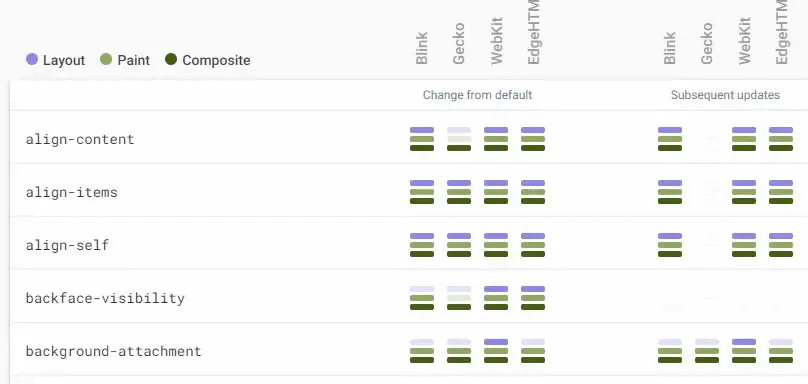Click align-self EdgeHTML icon under Change from default
This screenshot has width=808, height=384.
tap(533, 245)
